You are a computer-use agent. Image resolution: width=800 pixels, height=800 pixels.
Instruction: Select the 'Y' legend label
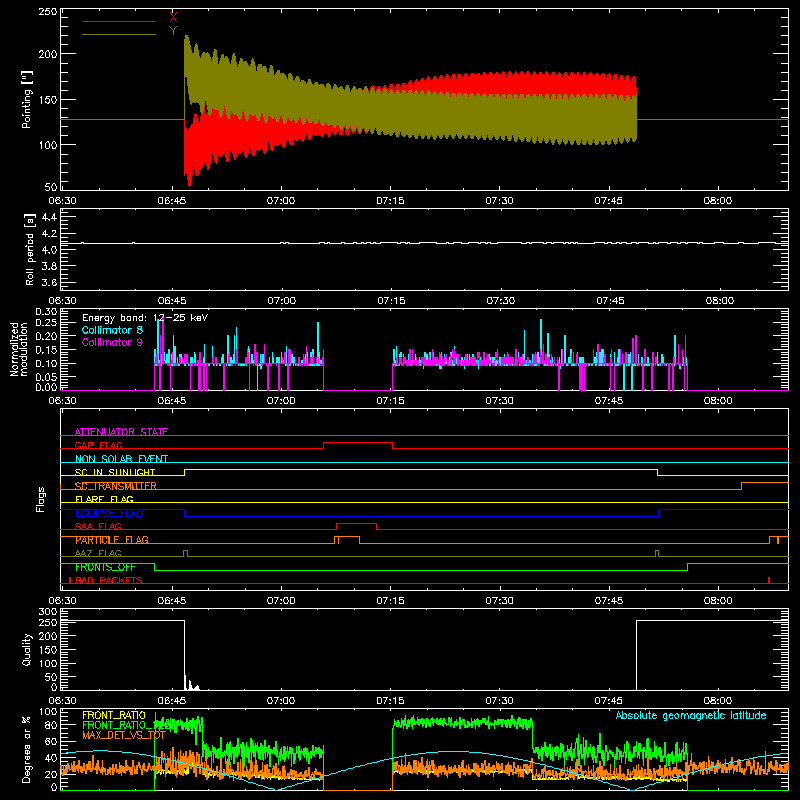[x=173, y=31]
